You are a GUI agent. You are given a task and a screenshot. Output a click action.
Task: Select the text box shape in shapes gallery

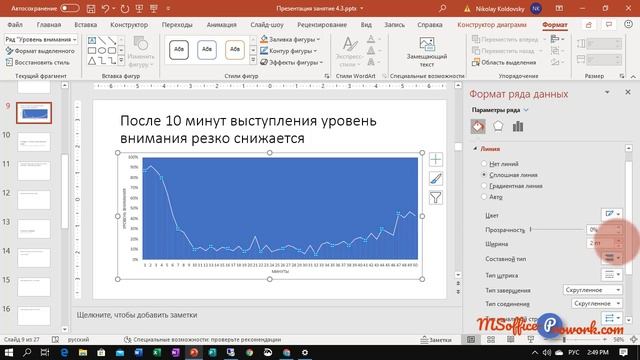tap(92, 40)
